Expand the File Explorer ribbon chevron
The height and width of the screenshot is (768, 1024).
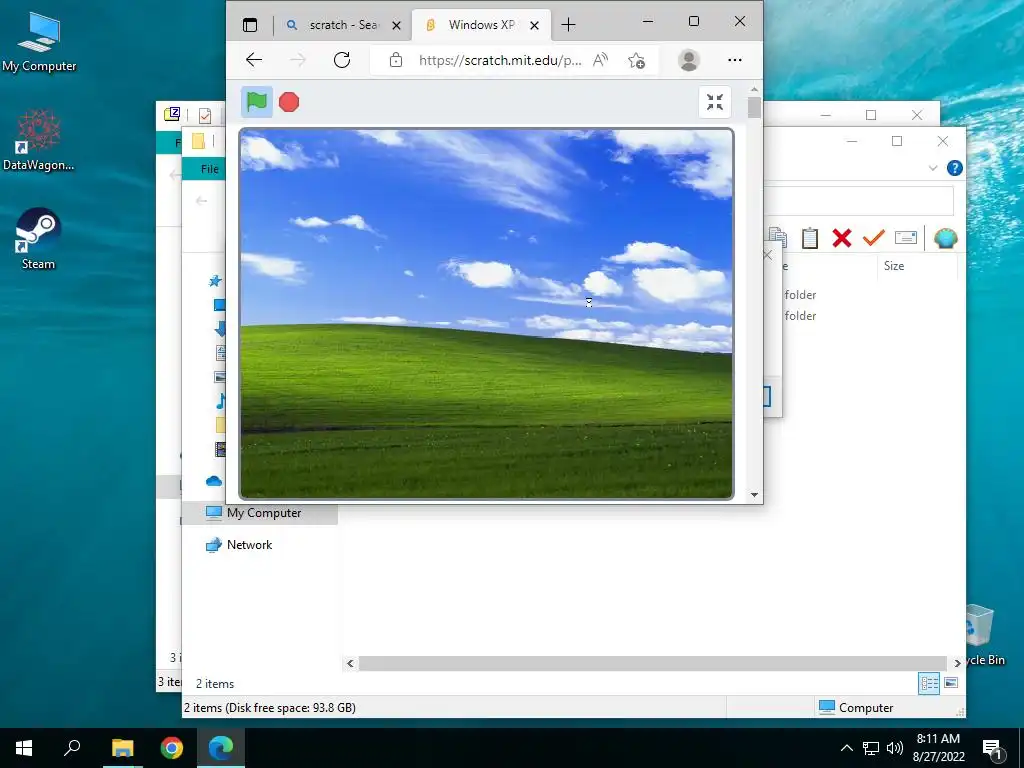click(x=933, y=168)
